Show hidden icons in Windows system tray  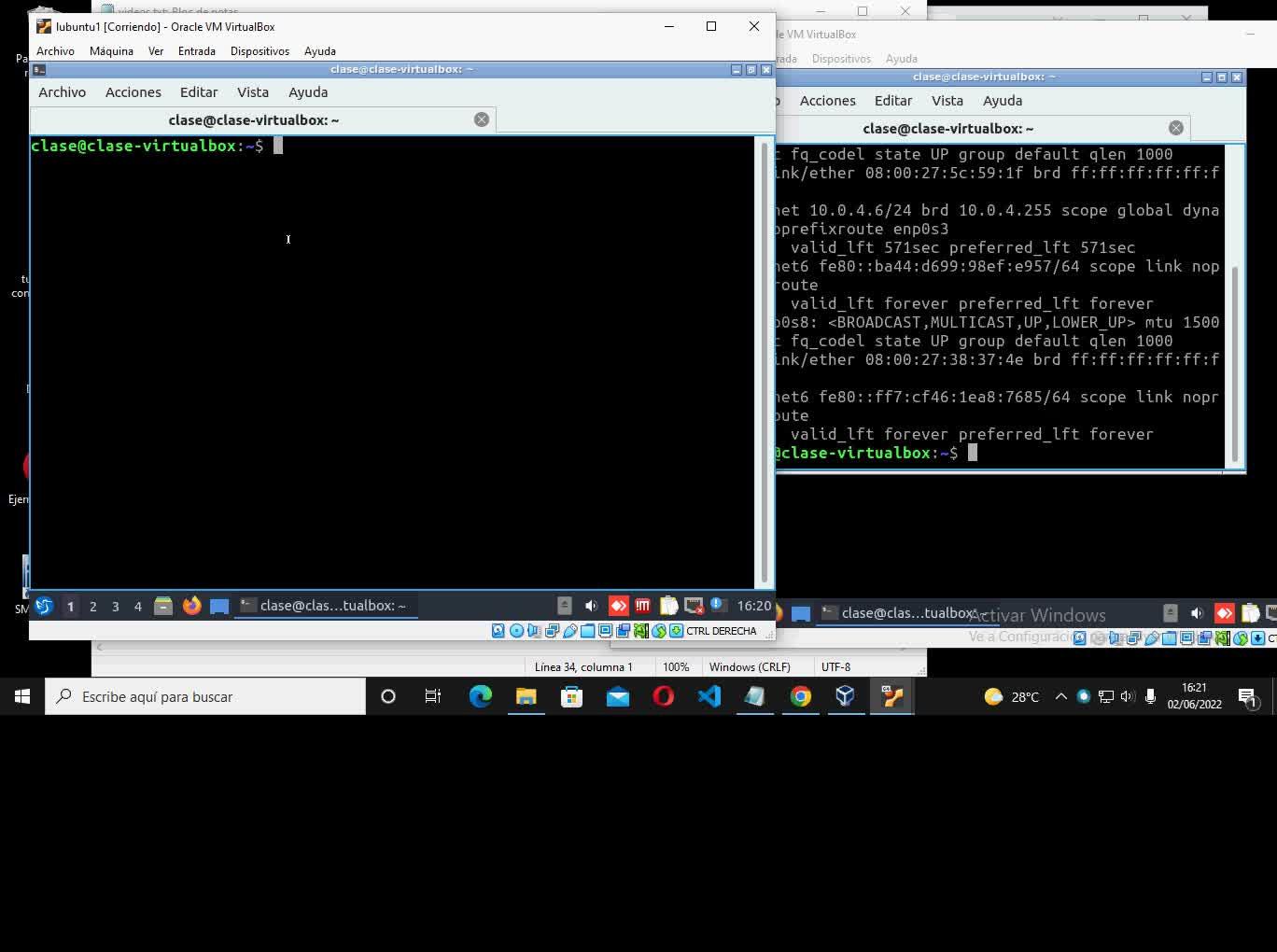click(x=1061, y=696)
